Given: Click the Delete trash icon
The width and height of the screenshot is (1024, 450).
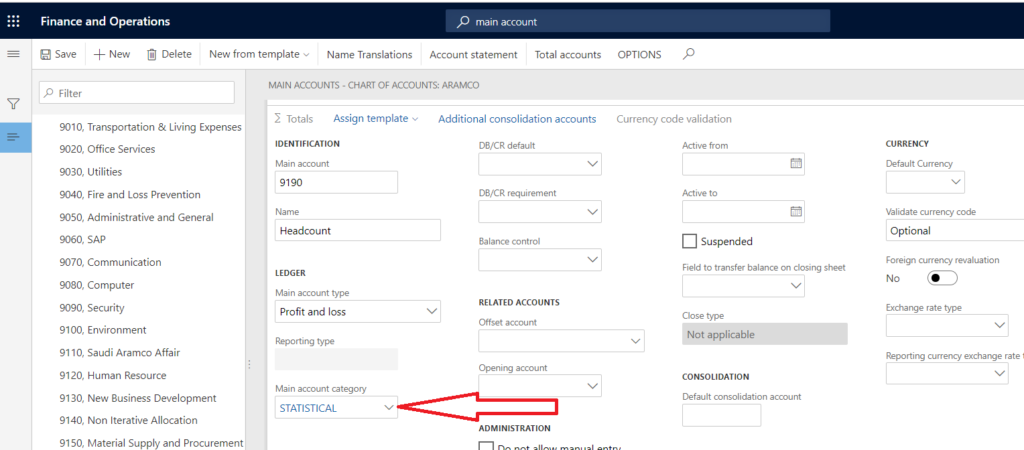Looking at the screenshot, I should [152, 54].
